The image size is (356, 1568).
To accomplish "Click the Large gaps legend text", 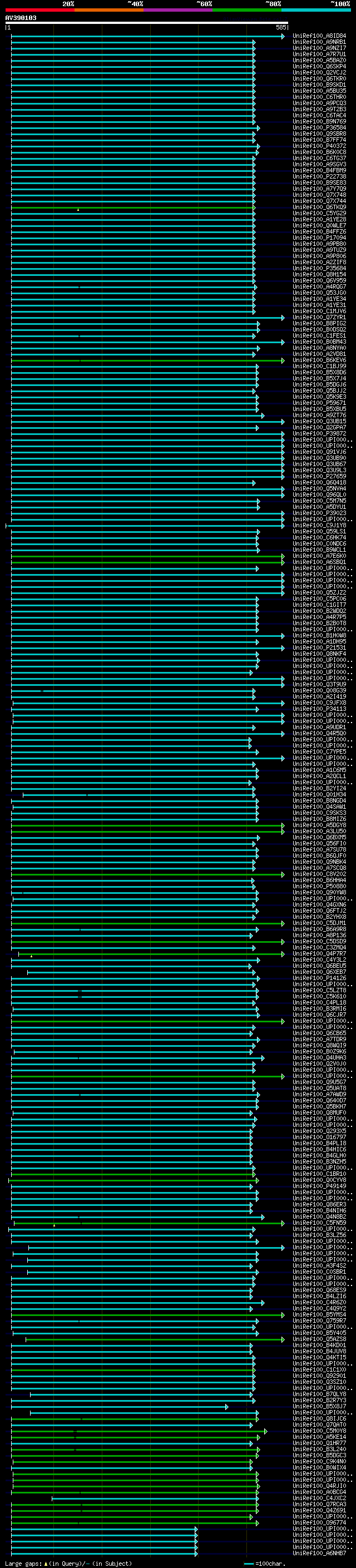I will coord(68,1564).
